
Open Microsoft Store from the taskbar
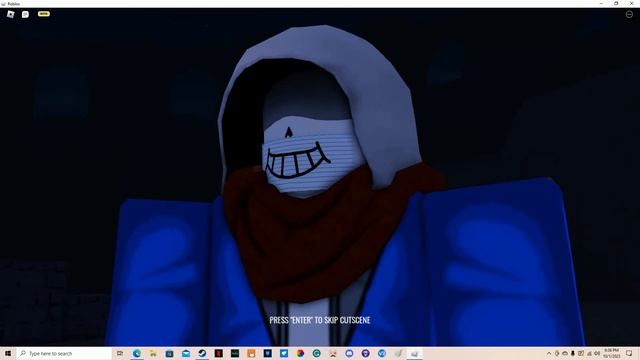tap(169, 353)
